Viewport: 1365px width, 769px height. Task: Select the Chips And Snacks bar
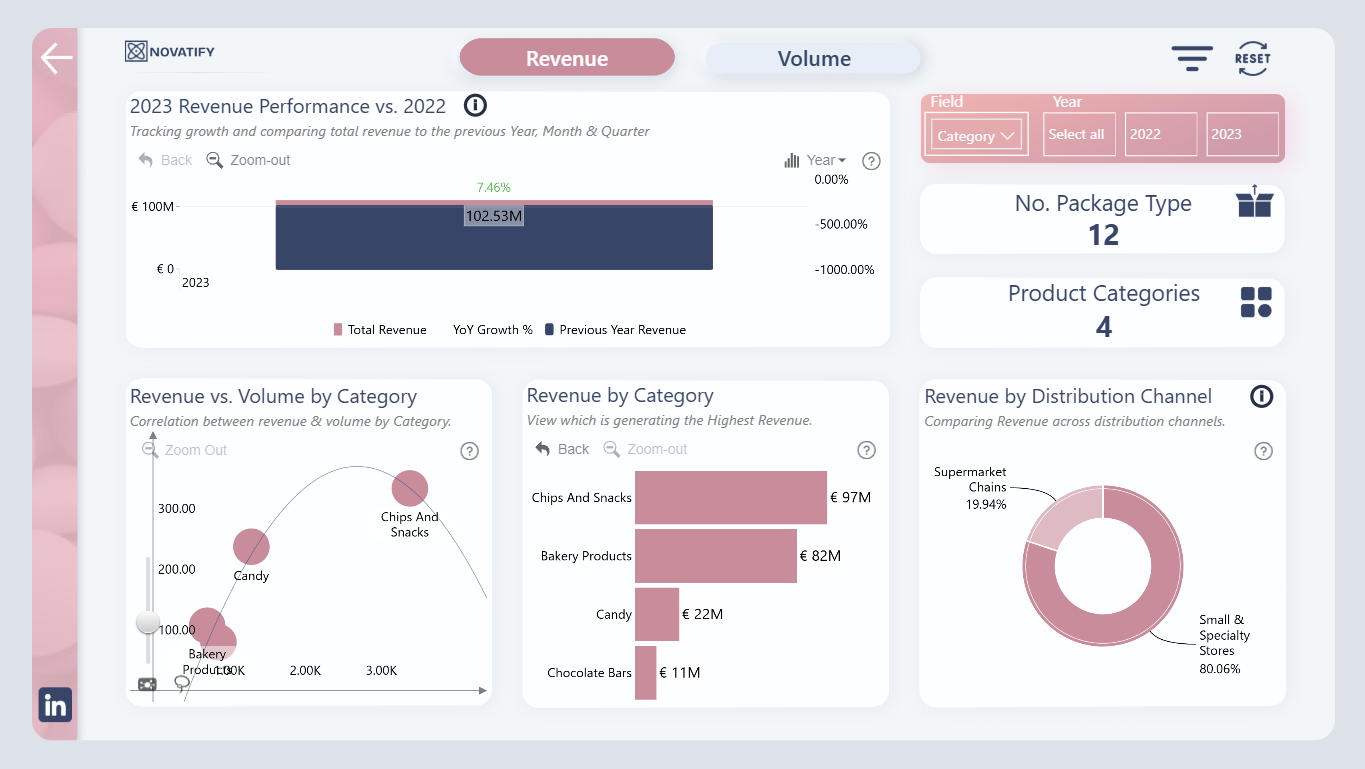click(731, 497)
